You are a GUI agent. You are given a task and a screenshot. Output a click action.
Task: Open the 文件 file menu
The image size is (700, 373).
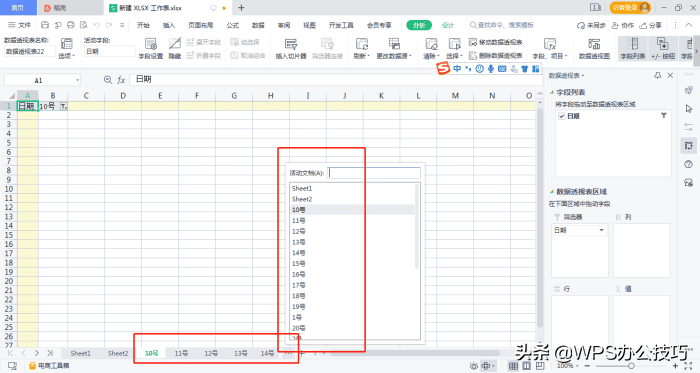coord(19,25)
